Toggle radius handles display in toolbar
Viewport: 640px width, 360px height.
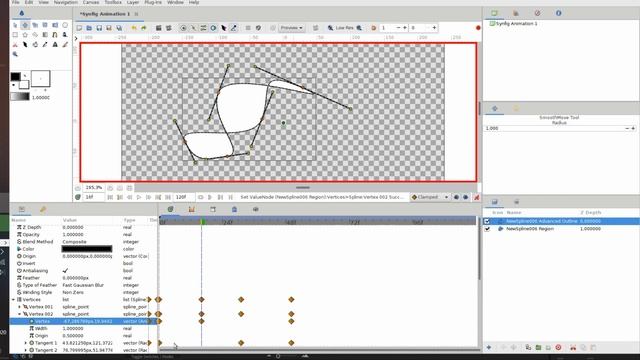(x=213, y=28)
